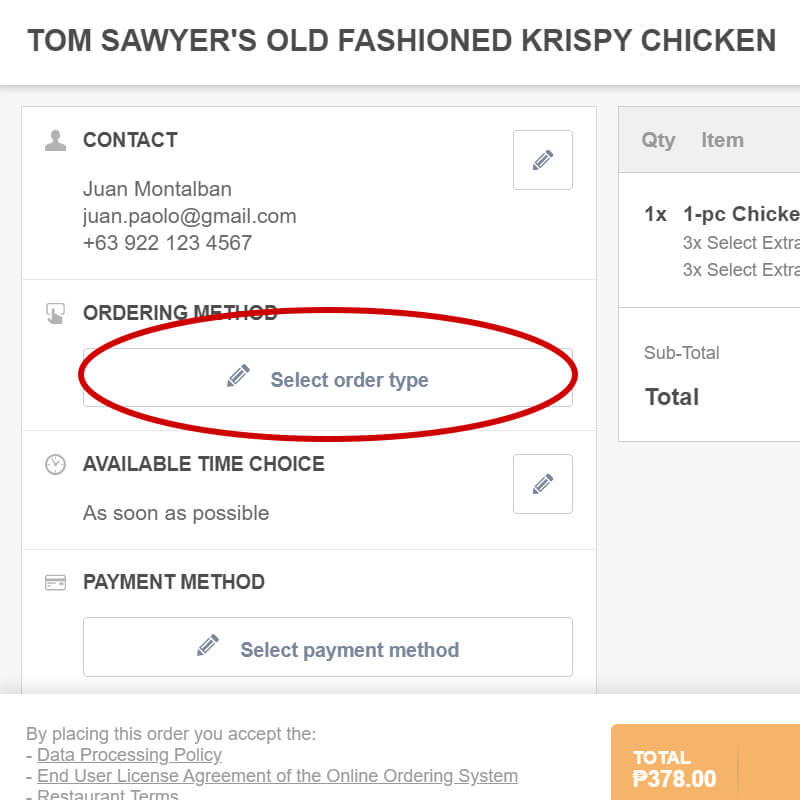Screen dimensions: 800x800
Task: Click the hand icon beside ORDERING METHOD
Action: point(56,314)
